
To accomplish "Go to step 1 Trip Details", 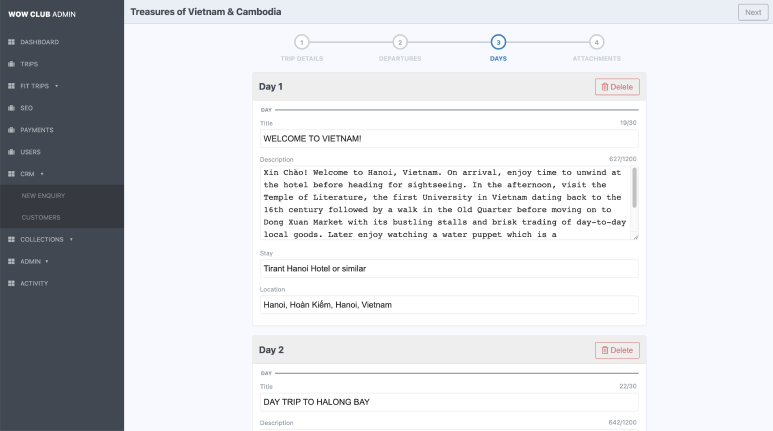I will pyautogui.click(x=301, y=42).
